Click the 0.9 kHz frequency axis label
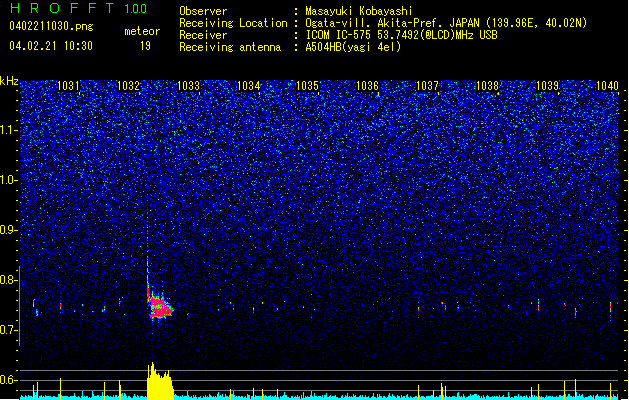Image resolution: width=629 pixels, height=400 pixels. [9, 230]
